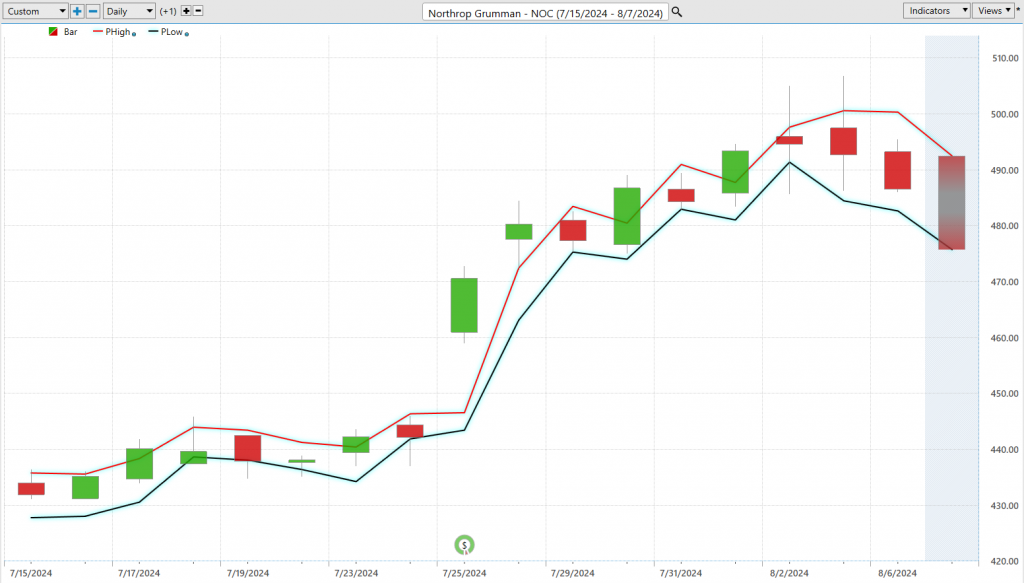Image resolution: width=1024 pixels, height=583 pixels.
Task: Click the tall green 7/25/2024 candlestick
Action: pyautogui.click(x=464, y=306)
